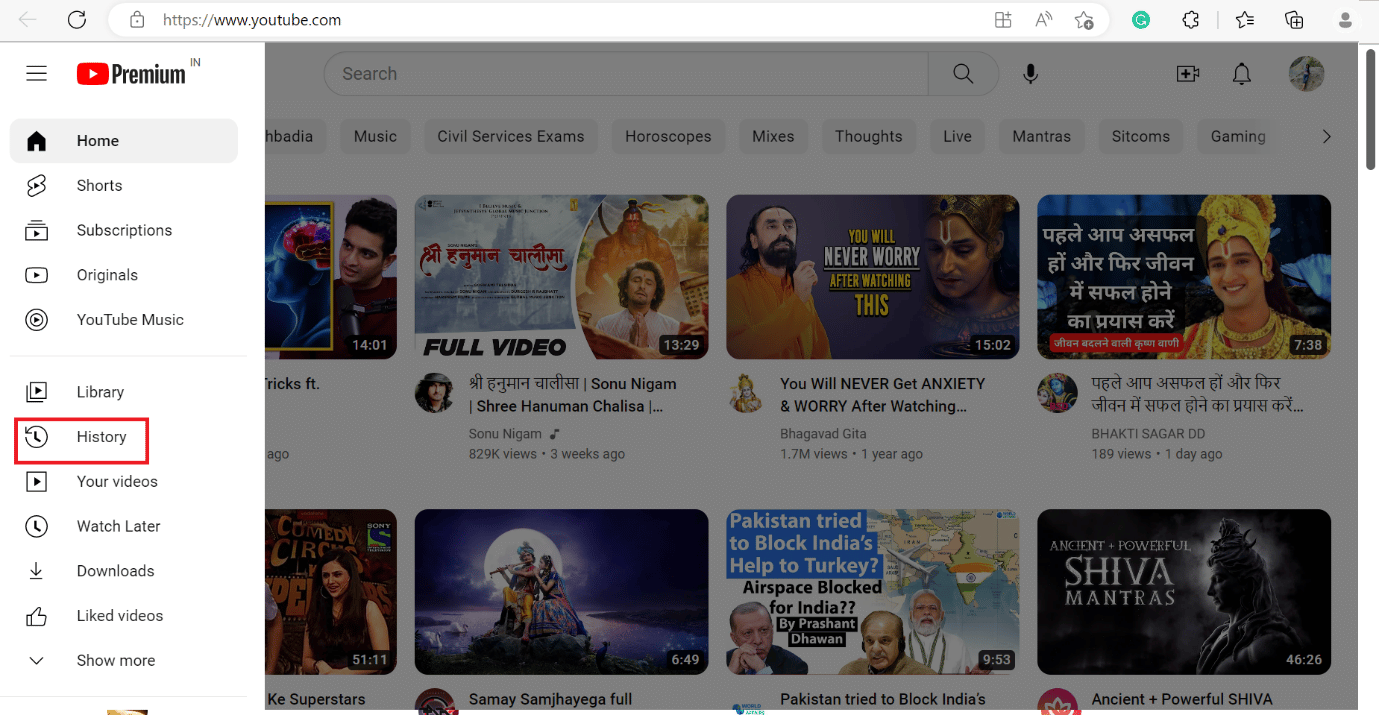Screen dimensions: 1379x715
Task: Start voice search with the microphone icon
Action: 1030,73
